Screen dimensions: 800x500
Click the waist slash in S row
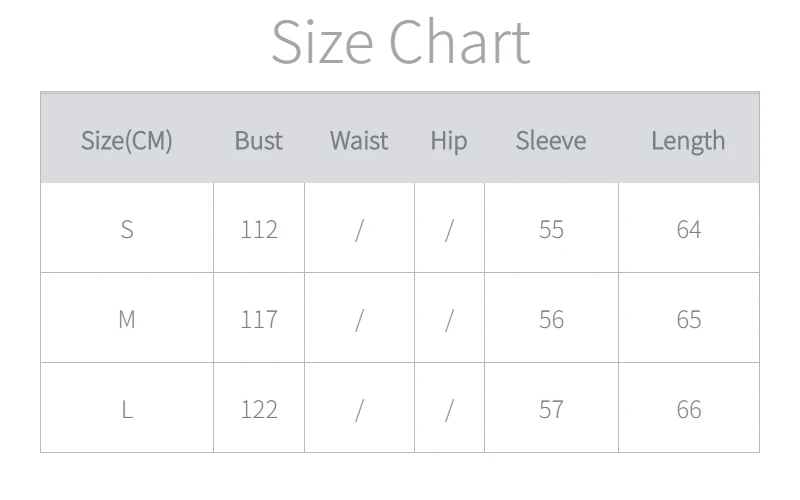tap(360, 230)
